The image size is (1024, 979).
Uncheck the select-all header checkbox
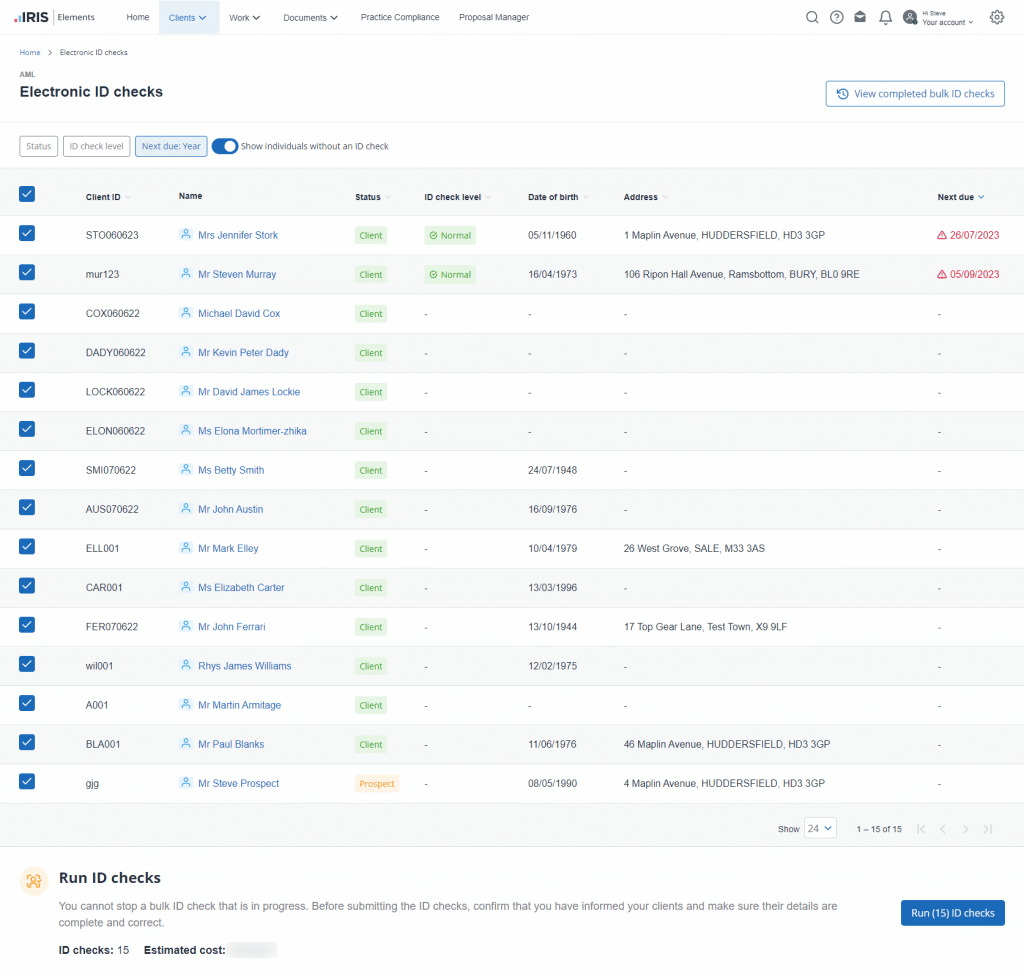(27, 195)
